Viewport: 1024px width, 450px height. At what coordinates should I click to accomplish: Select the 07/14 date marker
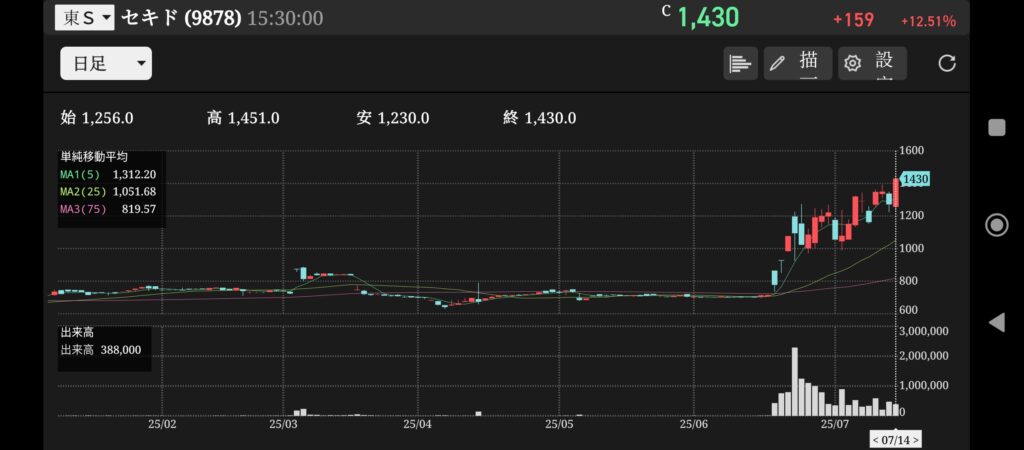coord(895,440)
